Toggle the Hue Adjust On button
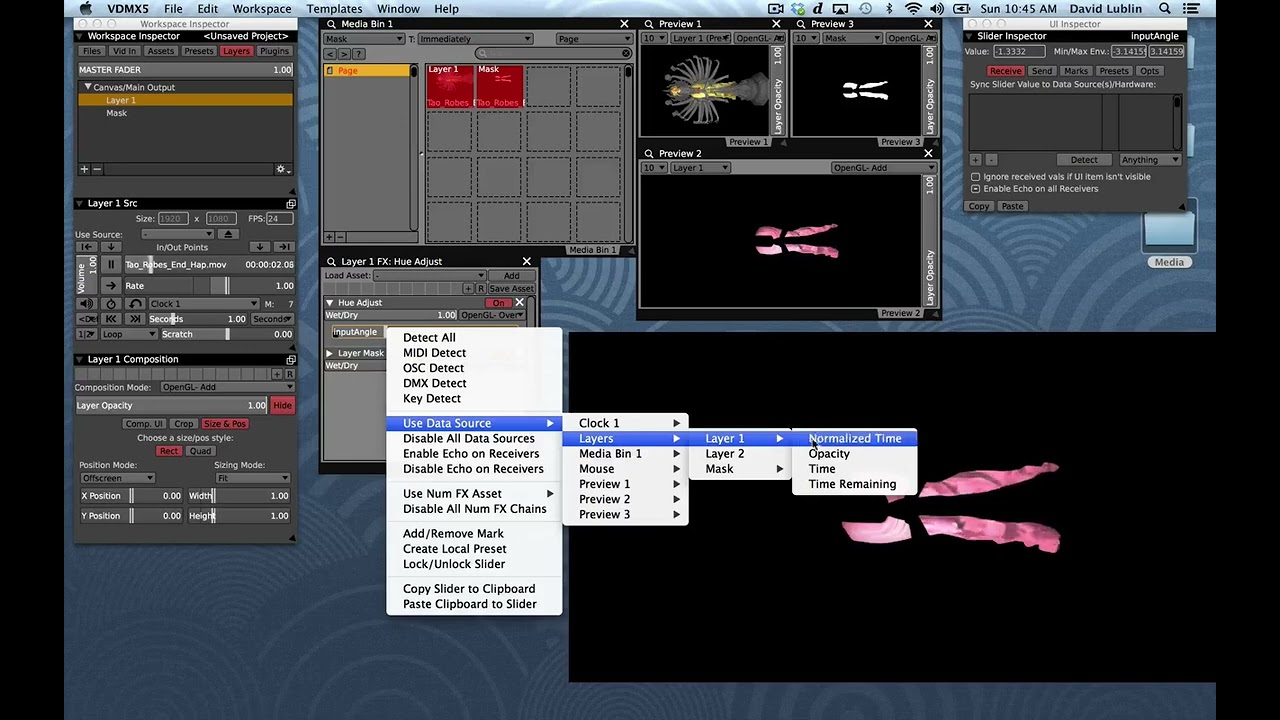This screenshot has width=1280, height=720. [x=498, y=303]
